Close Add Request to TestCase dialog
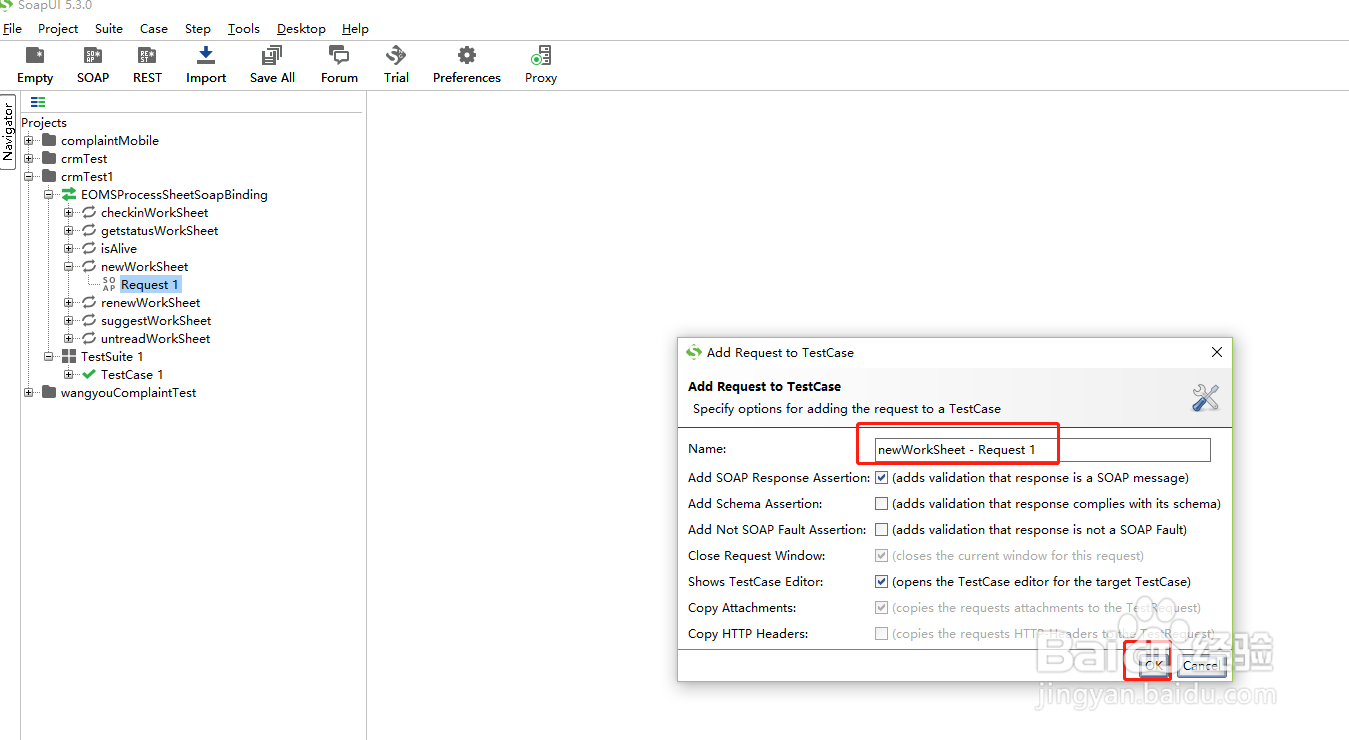Image resolution: width=1349 pixels, height=740 pixels. click(x=1217, y=352)
